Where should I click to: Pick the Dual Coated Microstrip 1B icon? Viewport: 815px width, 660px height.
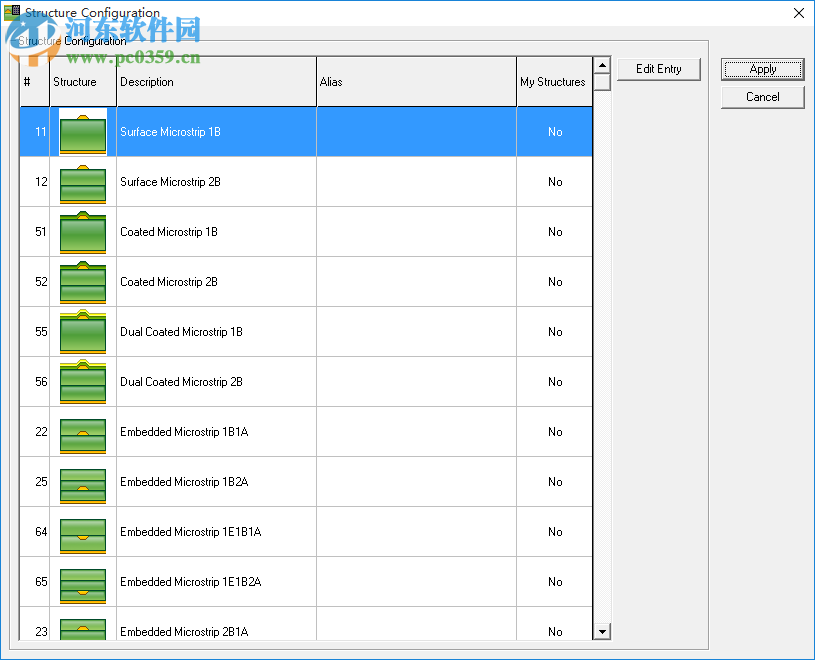pos(83,333)
